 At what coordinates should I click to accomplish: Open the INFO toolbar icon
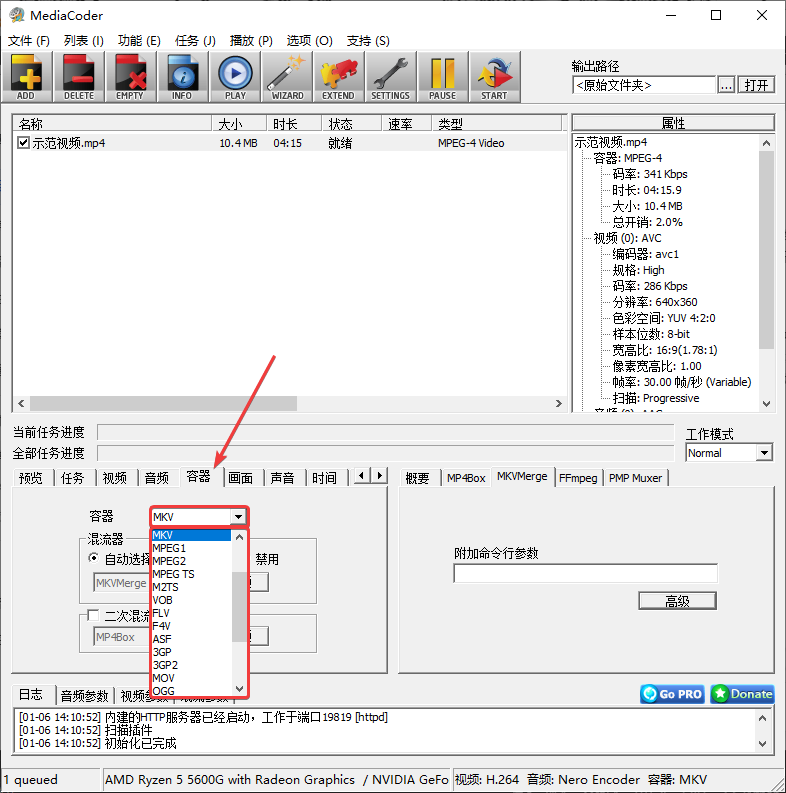(x=183, y=76)
